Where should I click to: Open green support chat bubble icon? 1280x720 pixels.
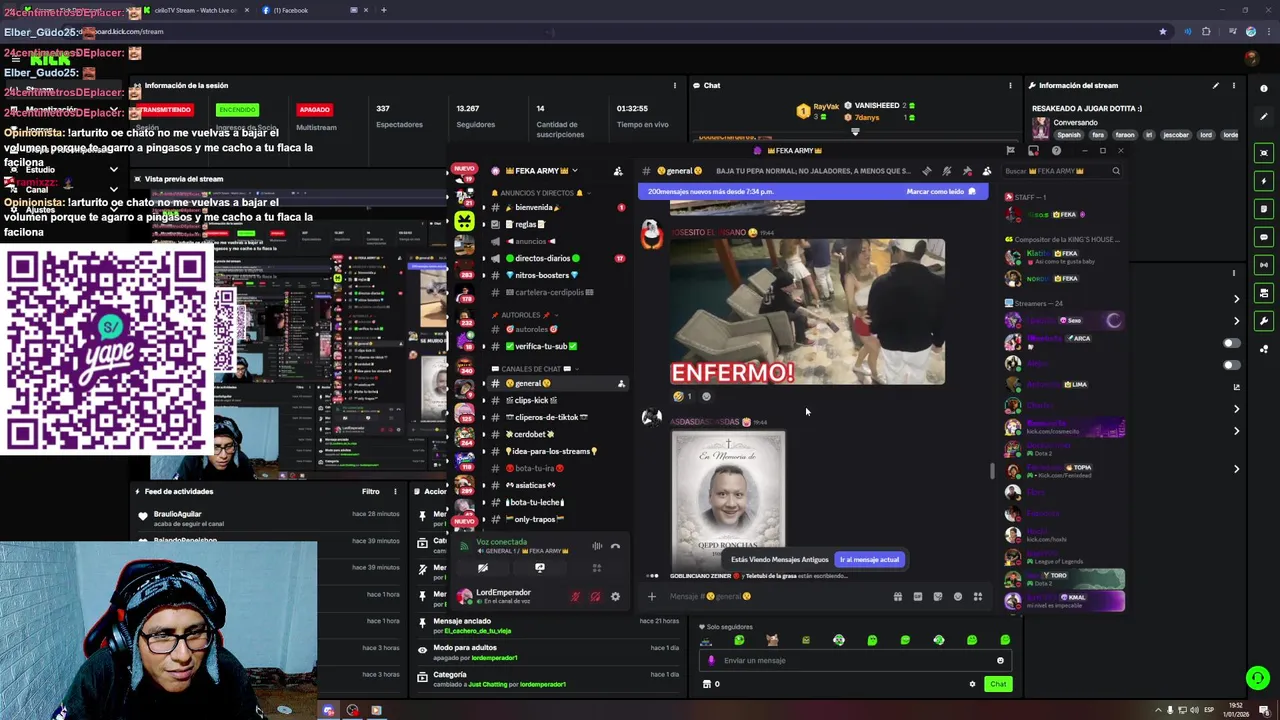tap(1258, 678)
